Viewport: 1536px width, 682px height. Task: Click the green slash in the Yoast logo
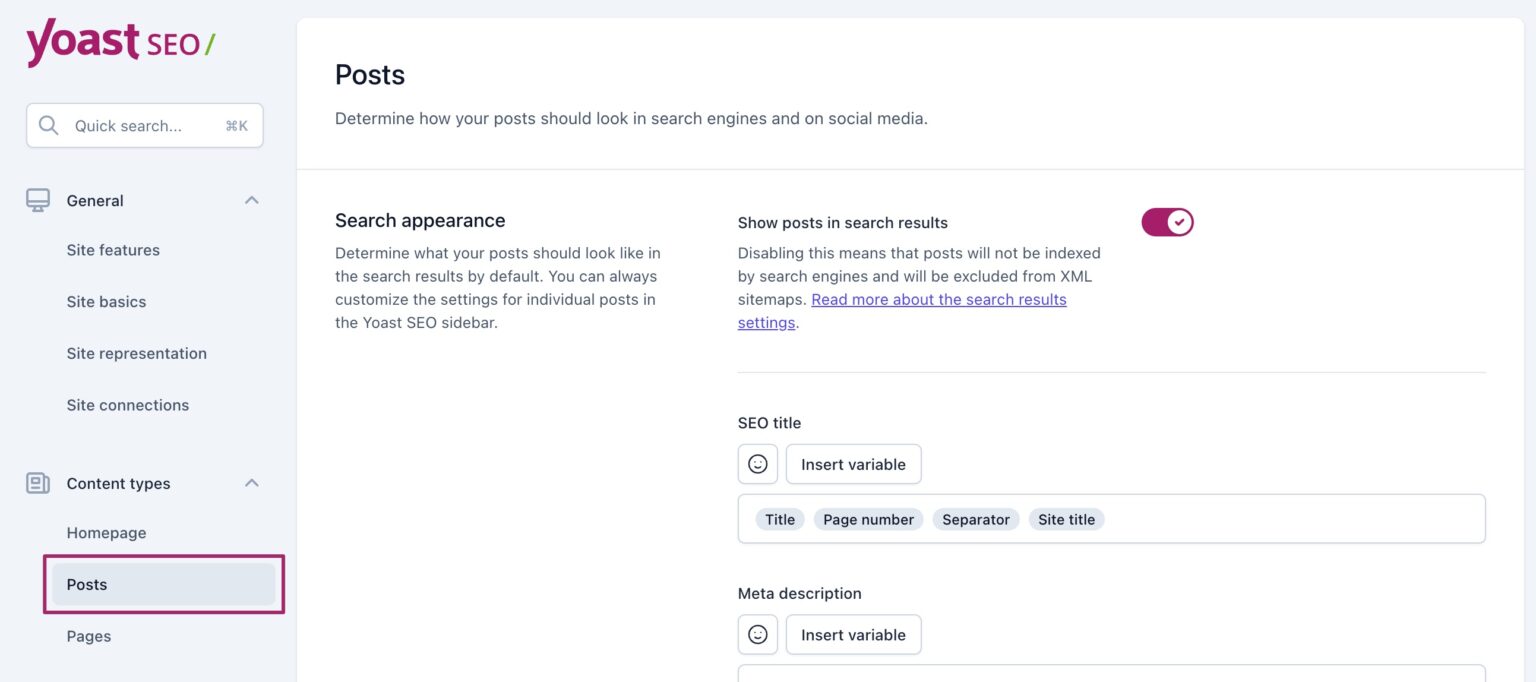(208, 42)
